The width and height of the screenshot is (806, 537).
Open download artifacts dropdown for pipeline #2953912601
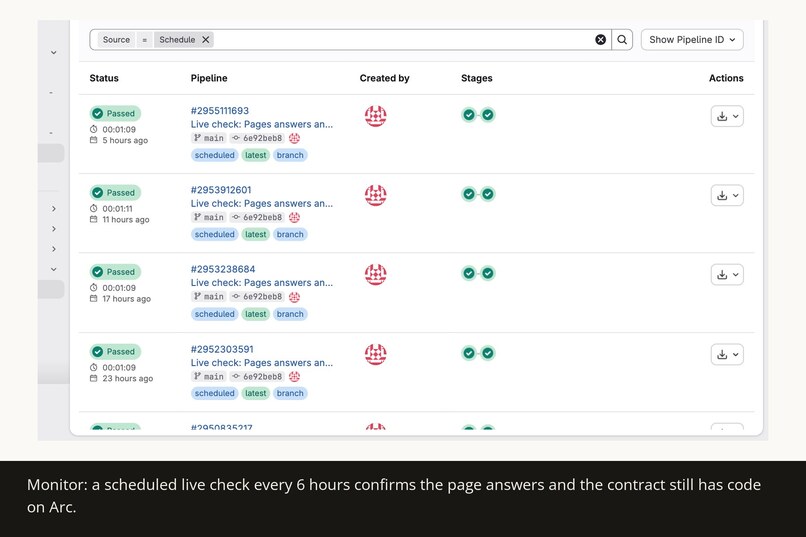click(727, 195)
